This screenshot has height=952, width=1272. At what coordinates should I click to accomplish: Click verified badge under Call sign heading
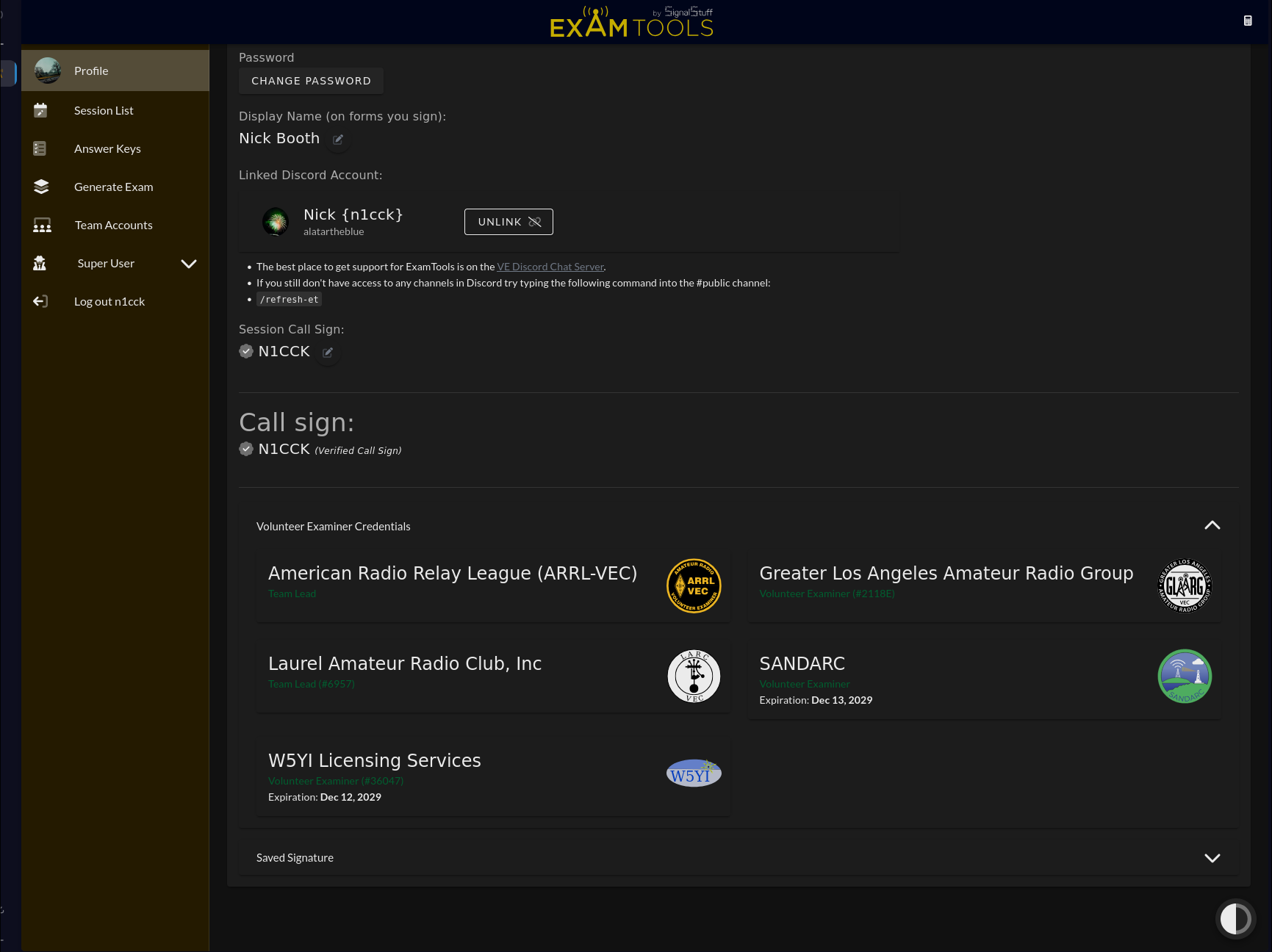(x=246, y=449)
